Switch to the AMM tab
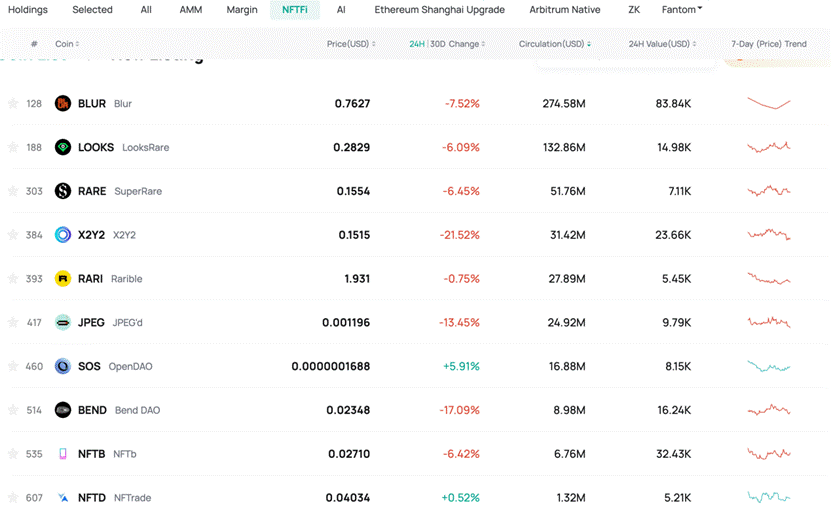The width and height of the screenshot is (831, 518). point(190,10)
